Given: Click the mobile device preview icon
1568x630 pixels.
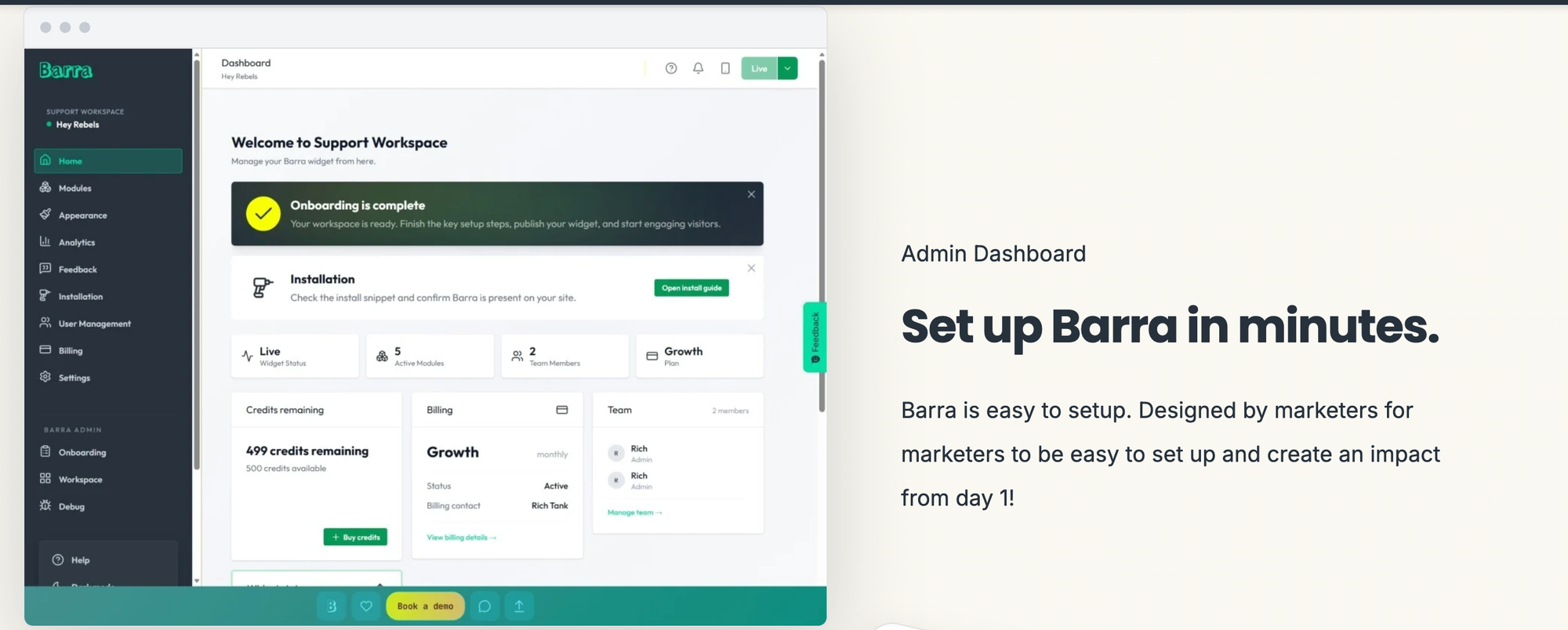Looking at the screenshot, I should point(725,68).
